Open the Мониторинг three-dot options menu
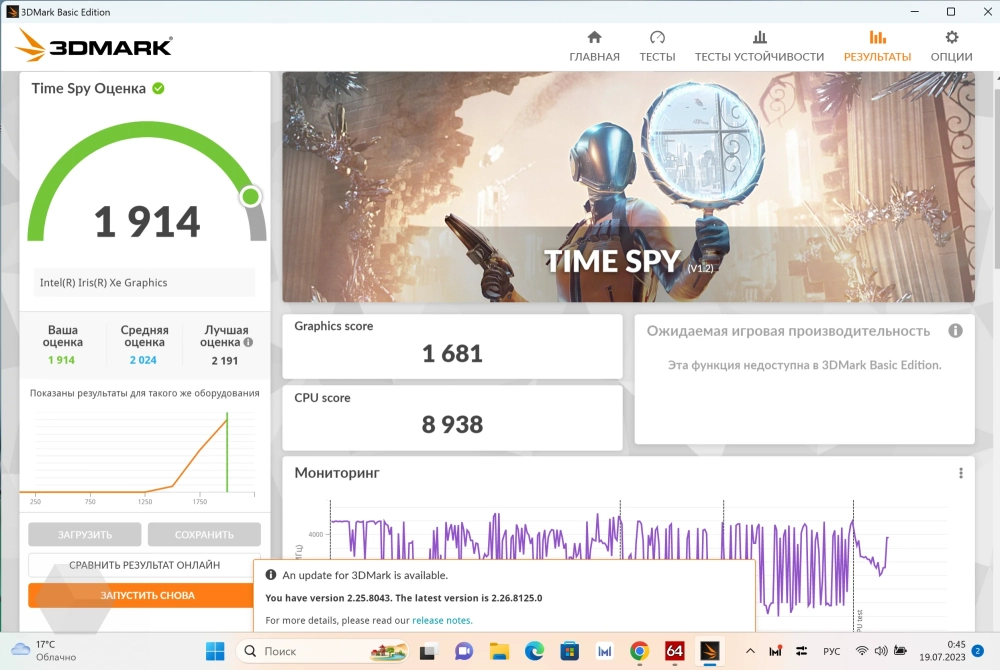1000x670 pixels. pyautogui.click(x=961, y=473)
